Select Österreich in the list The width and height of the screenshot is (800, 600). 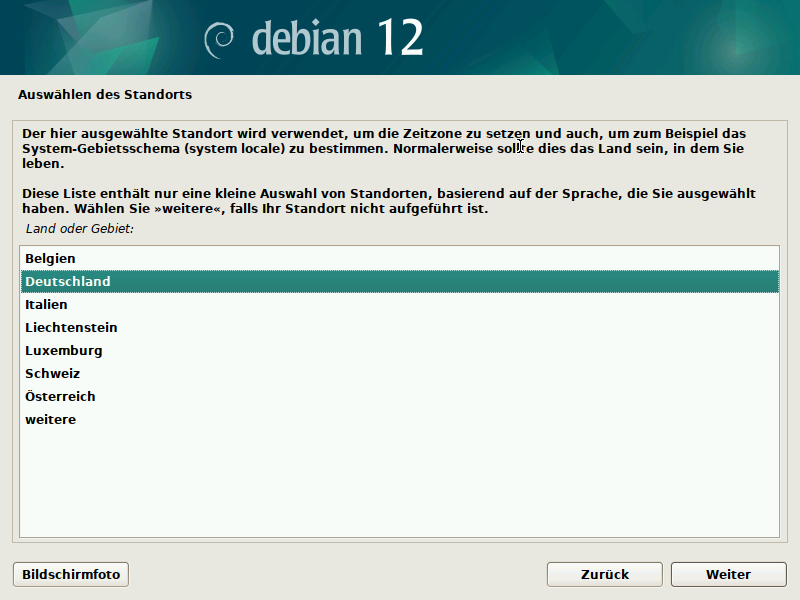point(60,397)
